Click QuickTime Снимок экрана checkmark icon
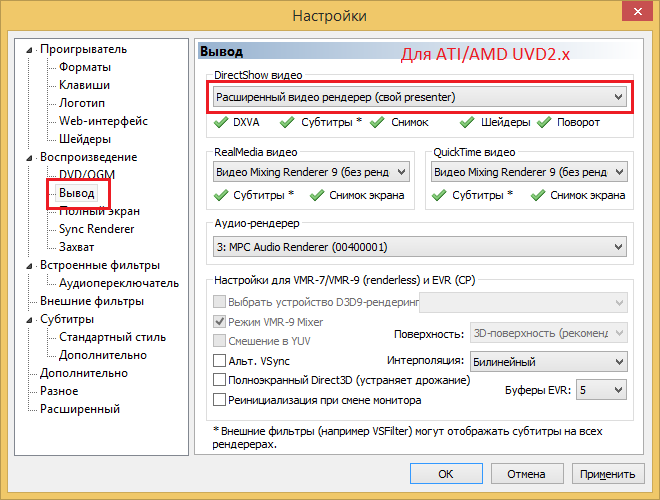Screen dimensions: 660x500 click(x=538, y=195)
